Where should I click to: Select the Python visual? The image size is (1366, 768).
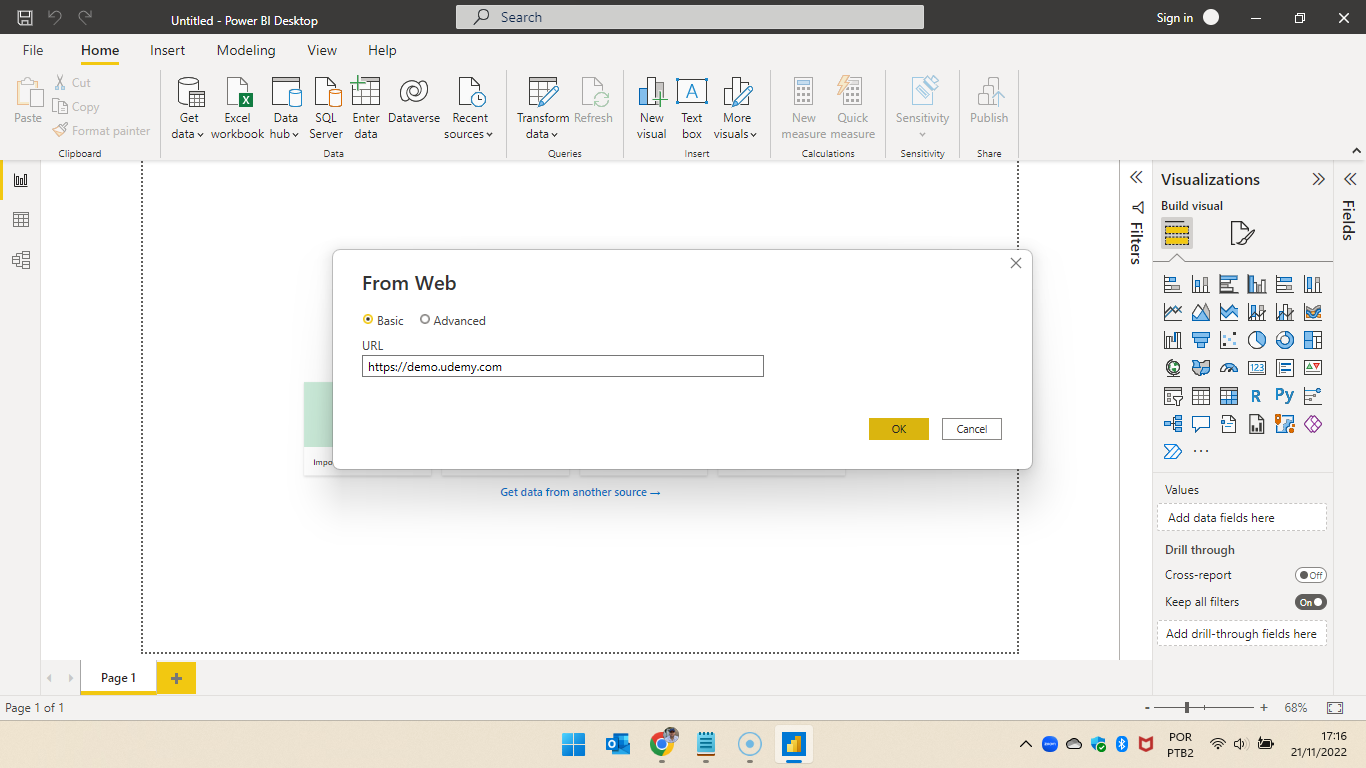[1285, 397]
